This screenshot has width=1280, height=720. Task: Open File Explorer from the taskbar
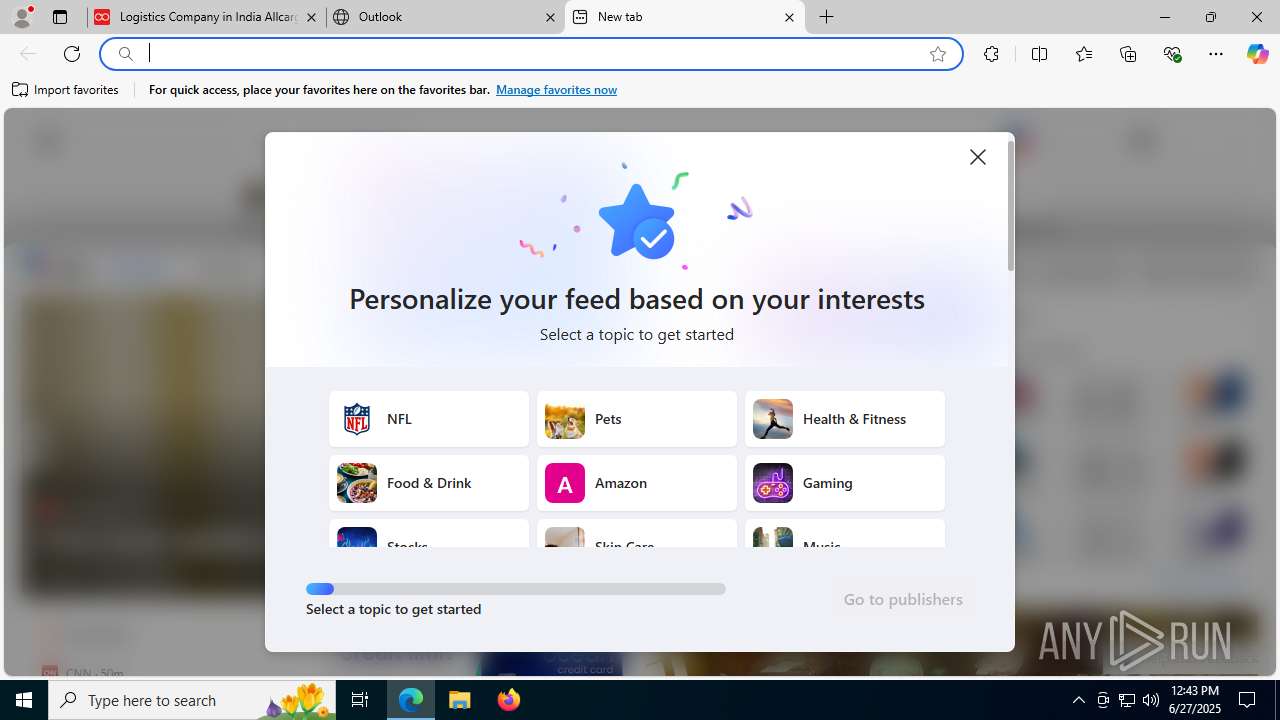[460, 700]
